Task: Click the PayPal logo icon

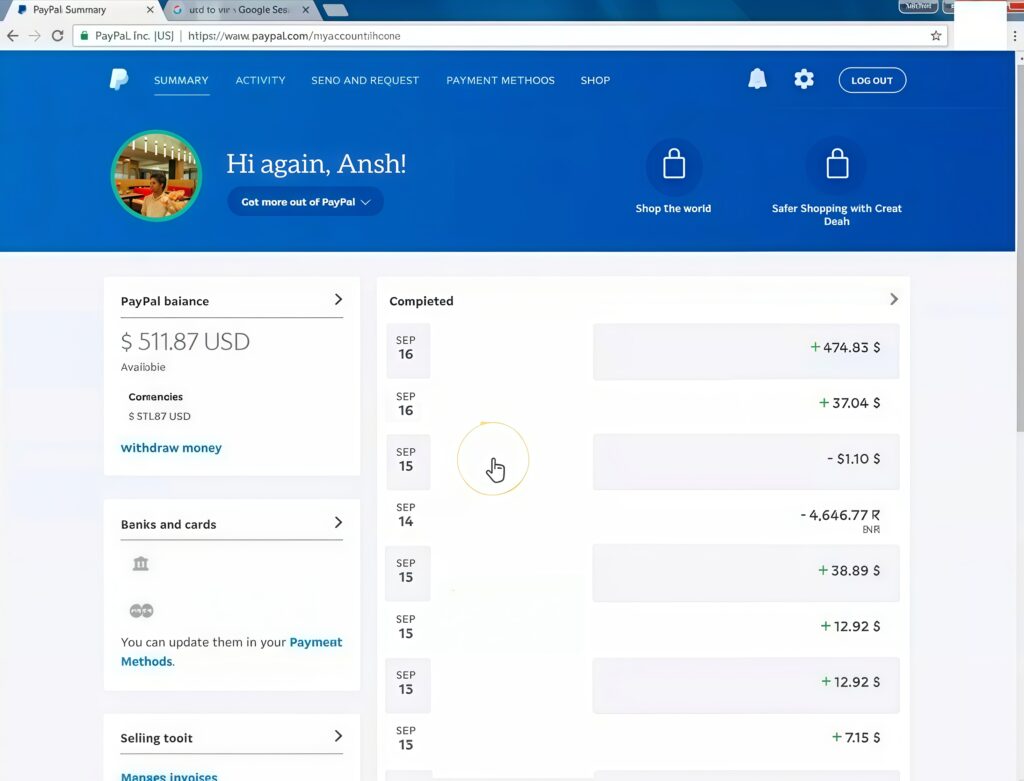Action: 119,80
